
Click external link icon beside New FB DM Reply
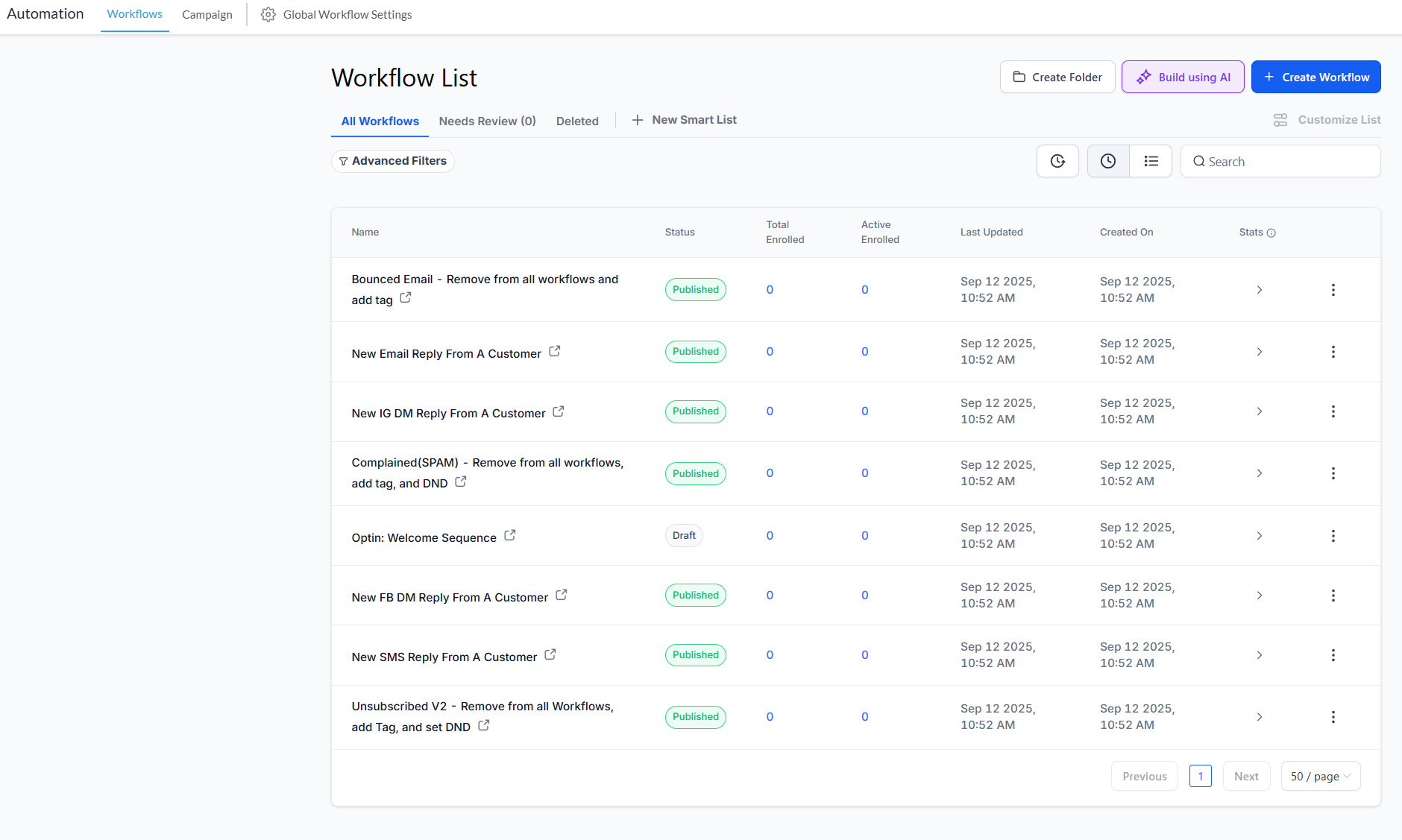pos(562,596)
